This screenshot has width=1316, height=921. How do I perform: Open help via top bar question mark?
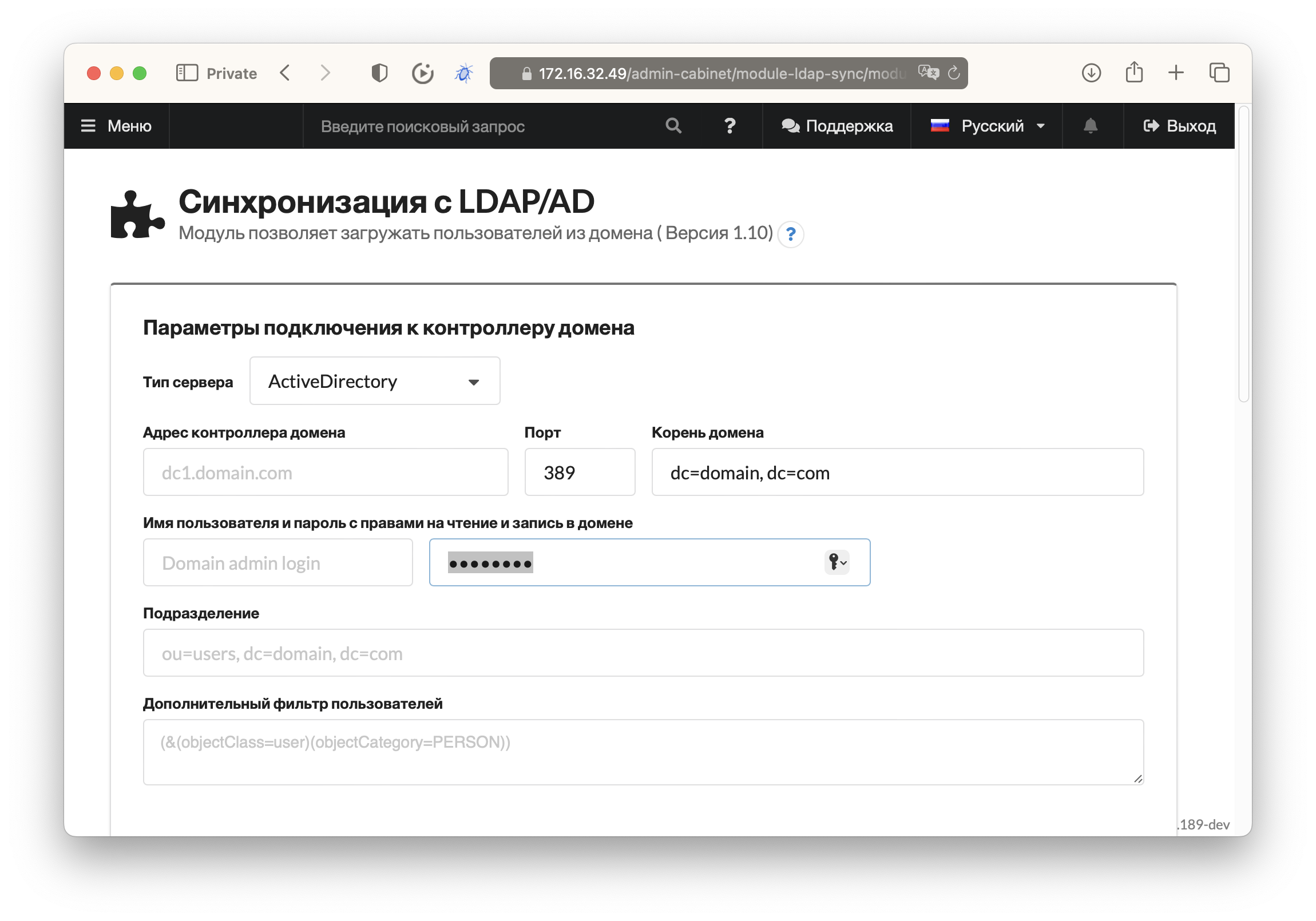coord(729,125)
